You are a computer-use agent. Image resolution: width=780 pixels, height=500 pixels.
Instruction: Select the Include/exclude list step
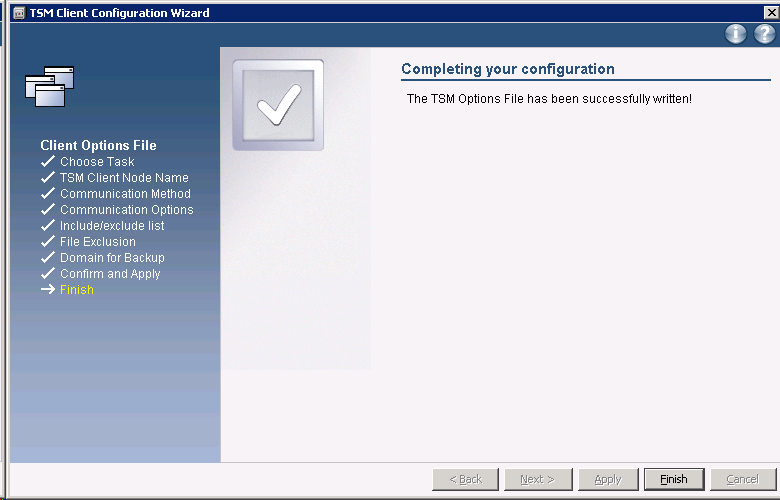(x=112, y=226)
